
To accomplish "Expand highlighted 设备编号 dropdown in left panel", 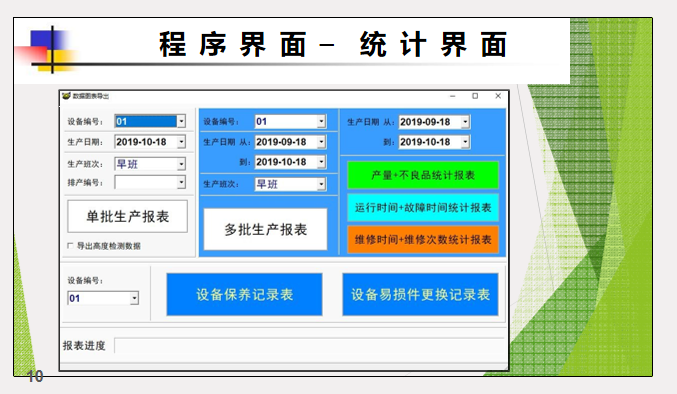I will (x=181, y=121).
